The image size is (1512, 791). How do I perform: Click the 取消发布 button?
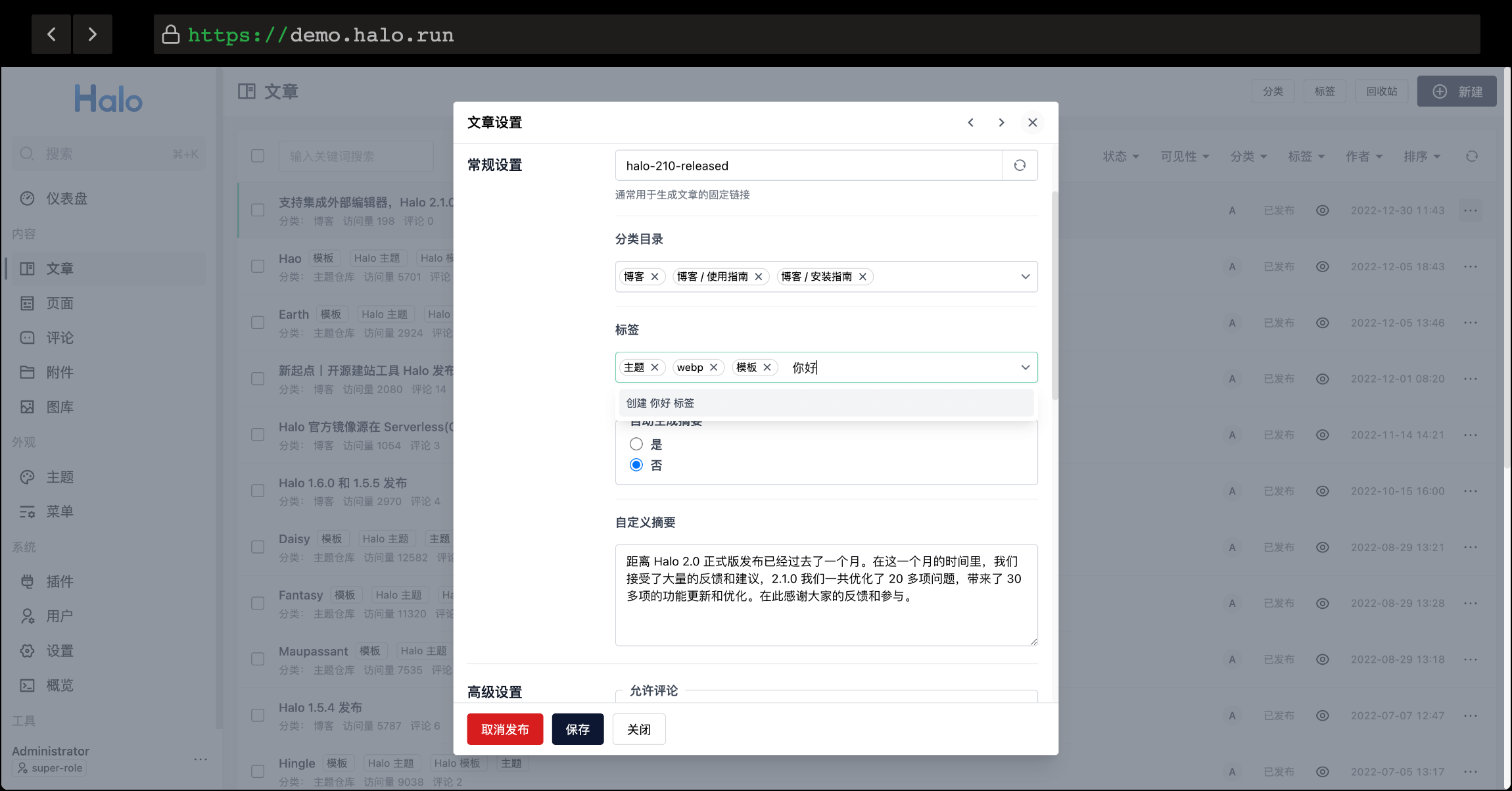pyautogui.click(x=505, y=729)
